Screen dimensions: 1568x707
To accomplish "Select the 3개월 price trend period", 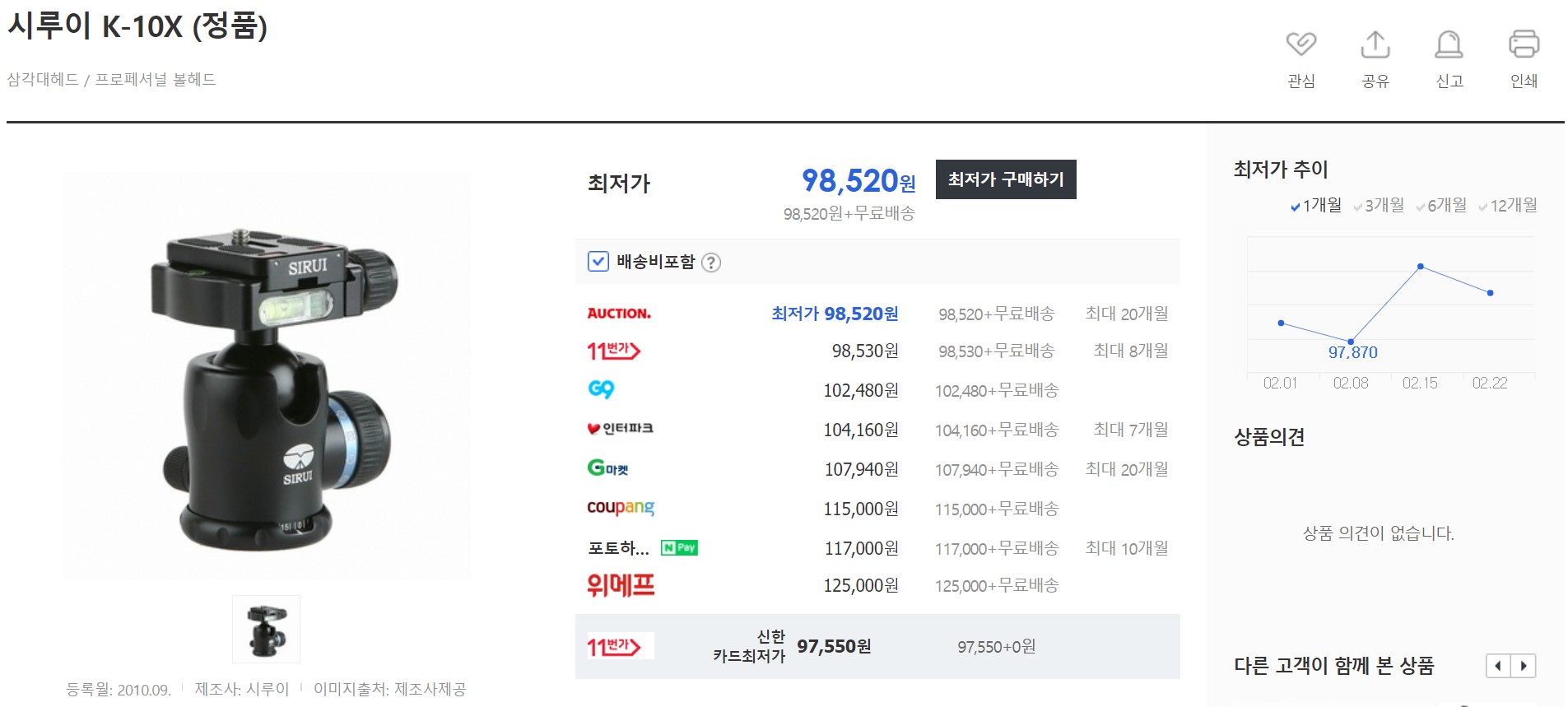I will [x=1379, y=205].
